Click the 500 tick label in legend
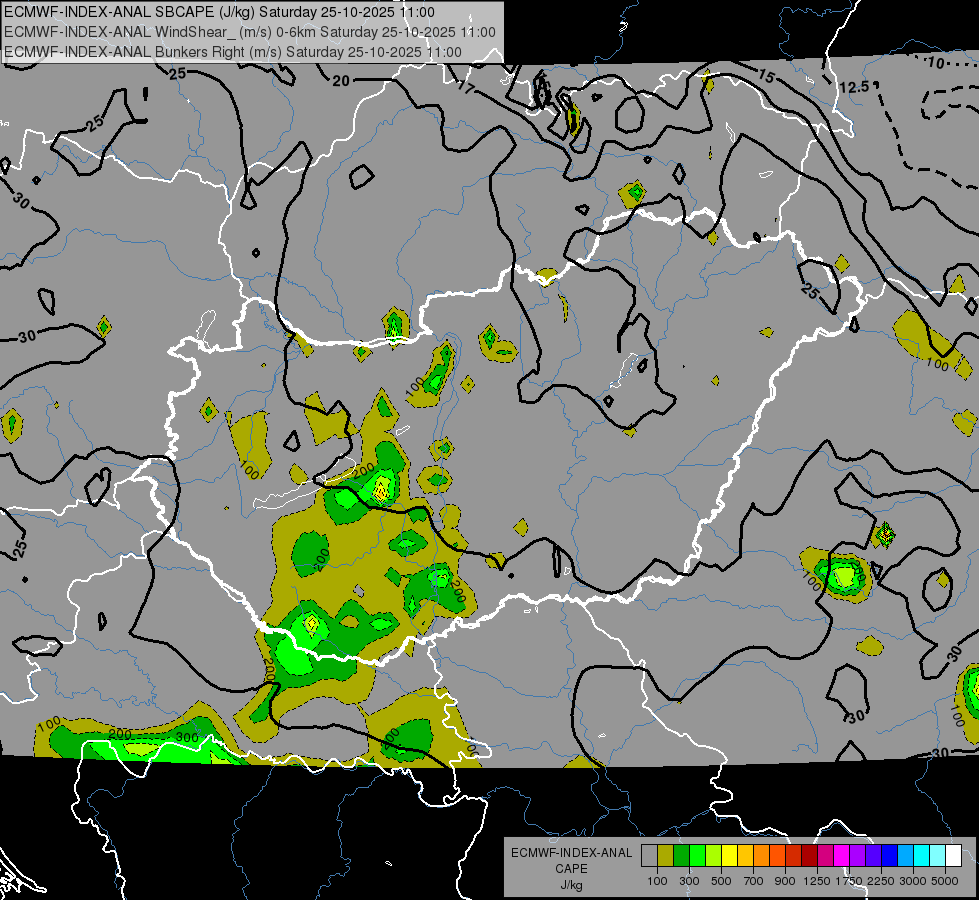Image resolution: width=979 pixels, height=900 pixels. click(x=721, y=881)
